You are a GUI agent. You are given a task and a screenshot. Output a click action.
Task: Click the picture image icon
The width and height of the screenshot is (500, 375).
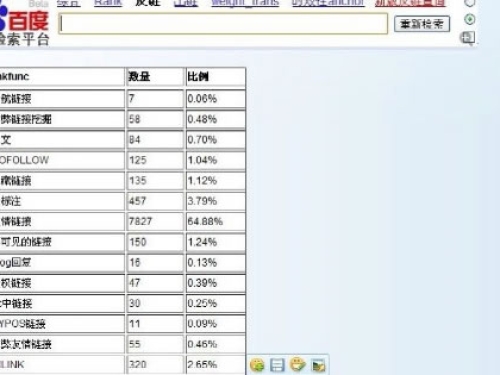tap(318, 365)
